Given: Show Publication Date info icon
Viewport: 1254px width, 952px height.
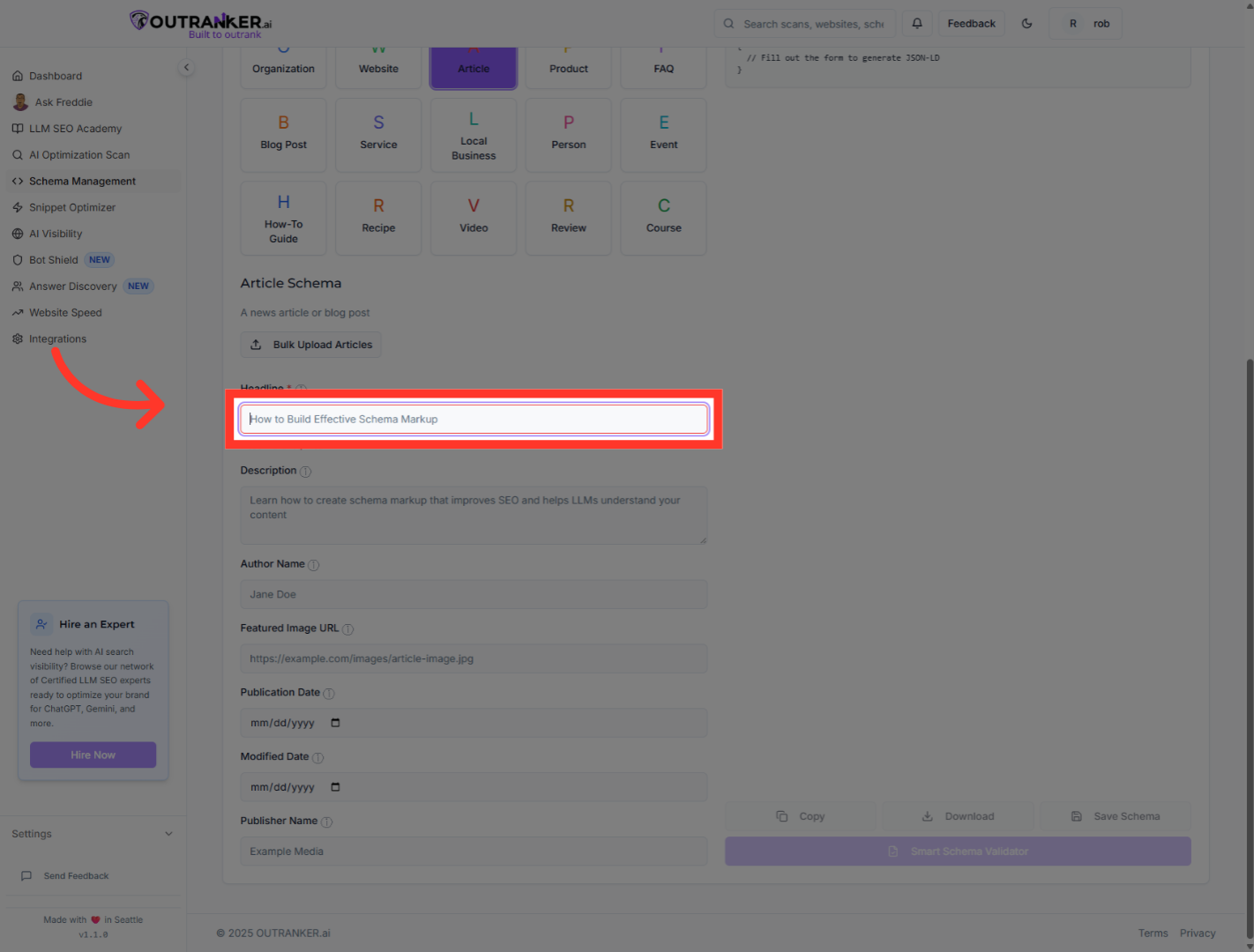Looking at the screenshot, I should (x=329, y=694).
